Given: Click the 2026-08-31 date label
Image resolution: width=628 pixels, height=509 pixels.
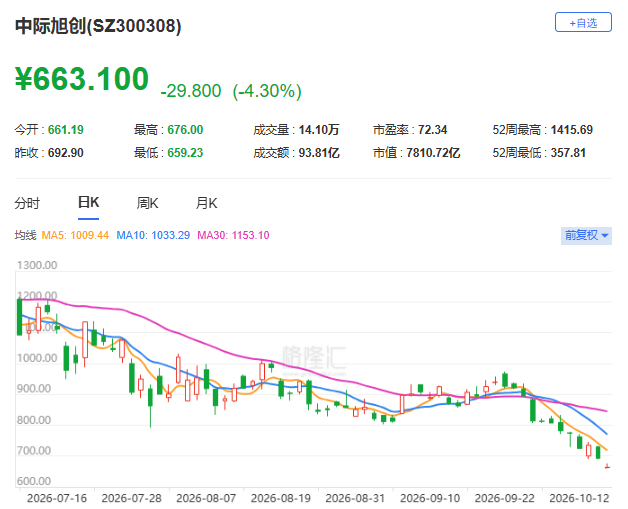Looking at the screenshot, I should click(x=355, y=498).
